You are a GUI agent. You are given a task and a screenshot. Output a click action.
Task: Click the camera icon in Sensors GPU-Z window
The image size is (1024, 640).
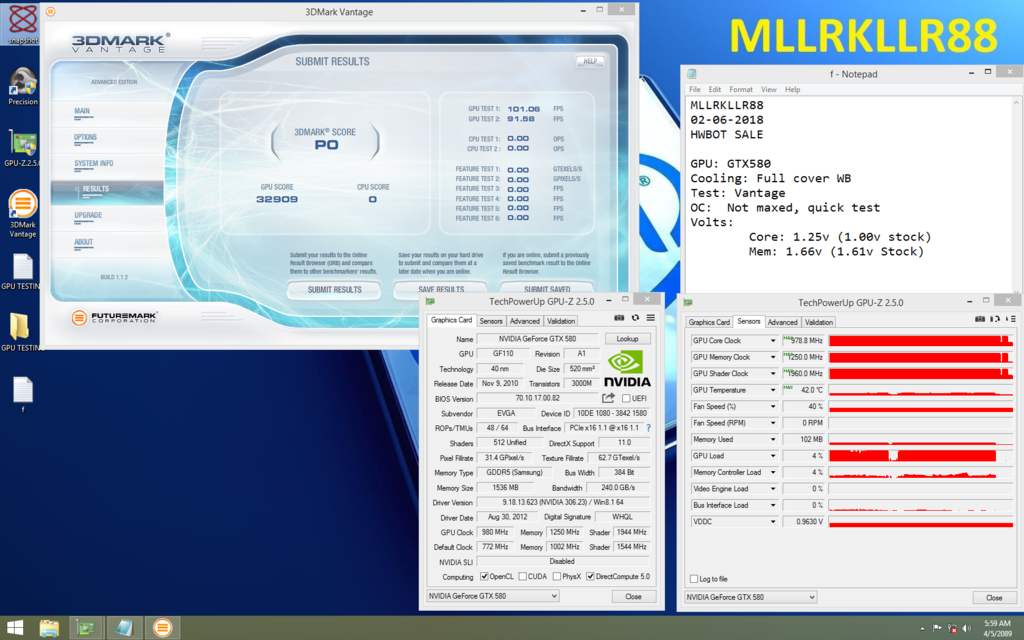(980, 319)
